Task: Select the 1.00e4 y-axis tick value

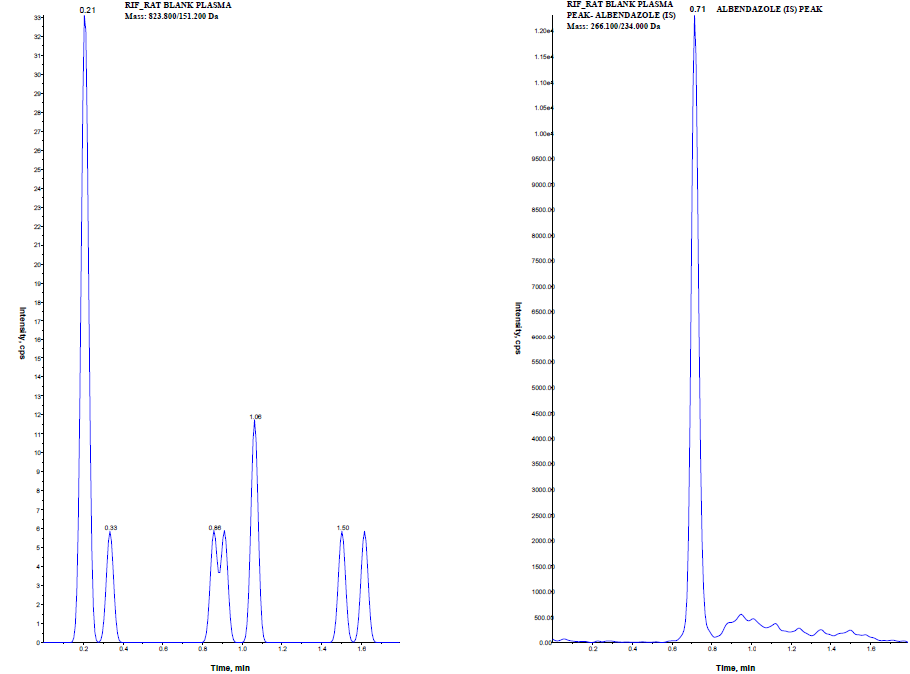Action: tap(544, 133)
